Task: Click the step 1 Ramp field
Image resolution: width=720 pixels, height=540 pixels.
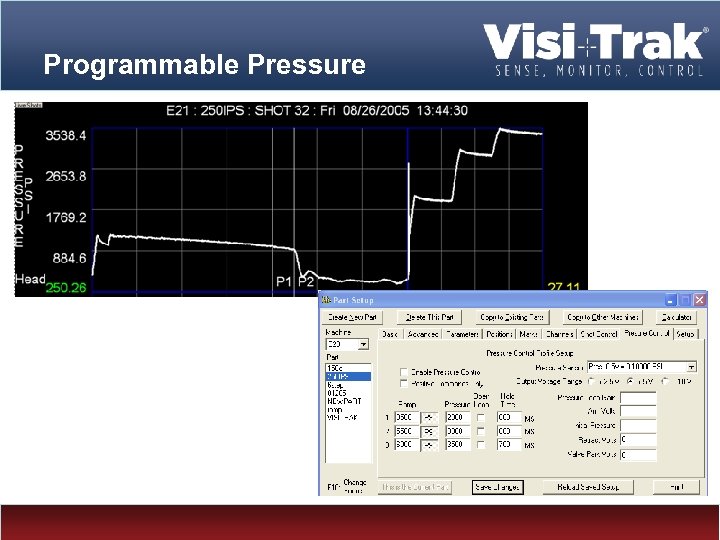Action: click(406, 418)
